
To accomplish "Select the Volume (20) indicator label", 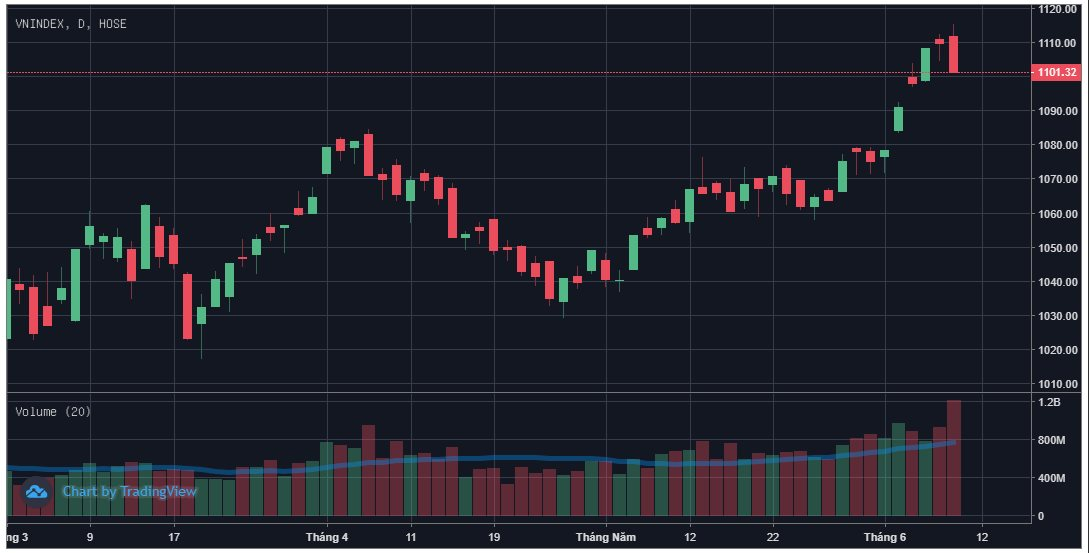I will coord(53,411).
